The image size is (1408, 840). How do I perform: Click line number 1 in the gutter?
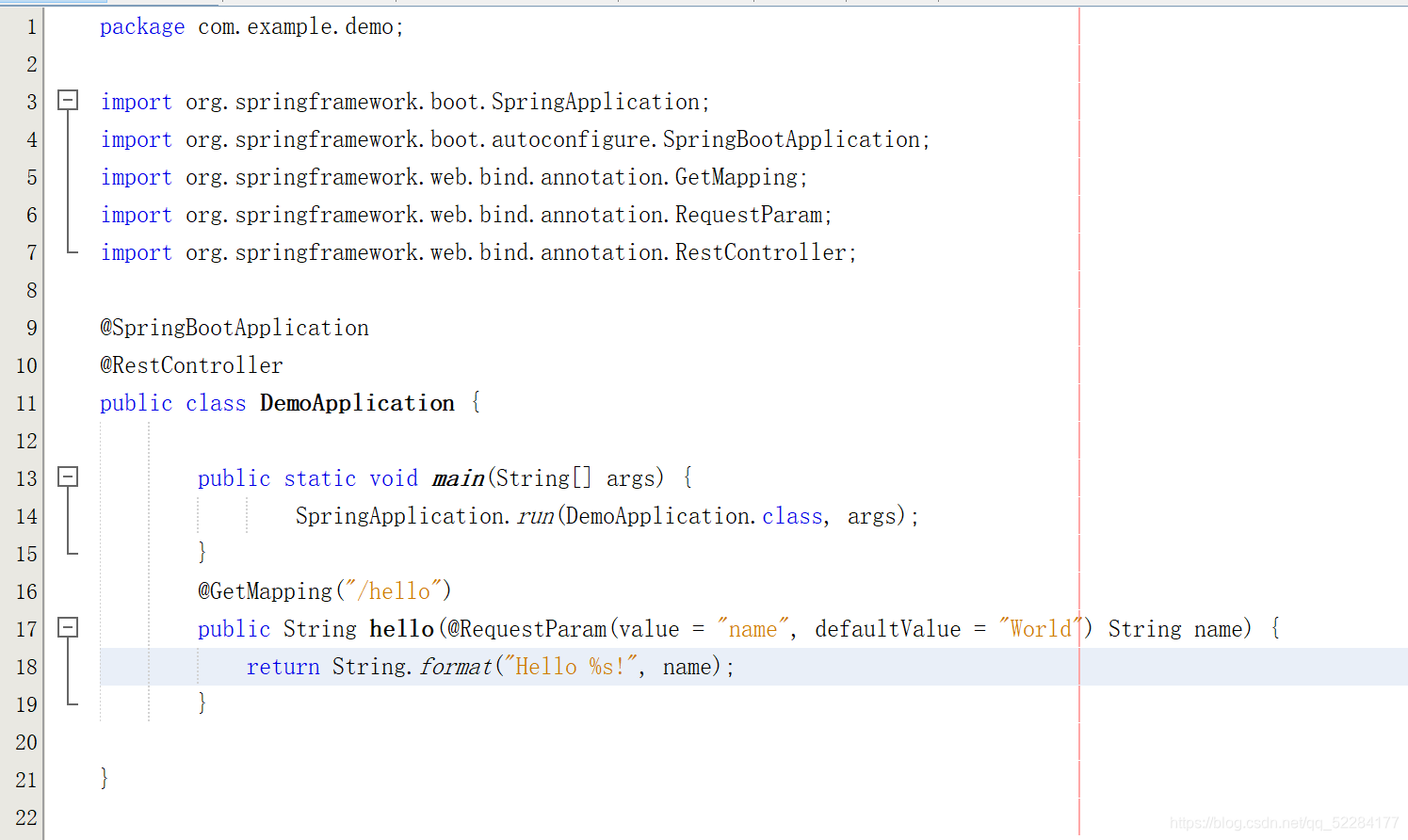pyautogui.click(x=31, y=26)
